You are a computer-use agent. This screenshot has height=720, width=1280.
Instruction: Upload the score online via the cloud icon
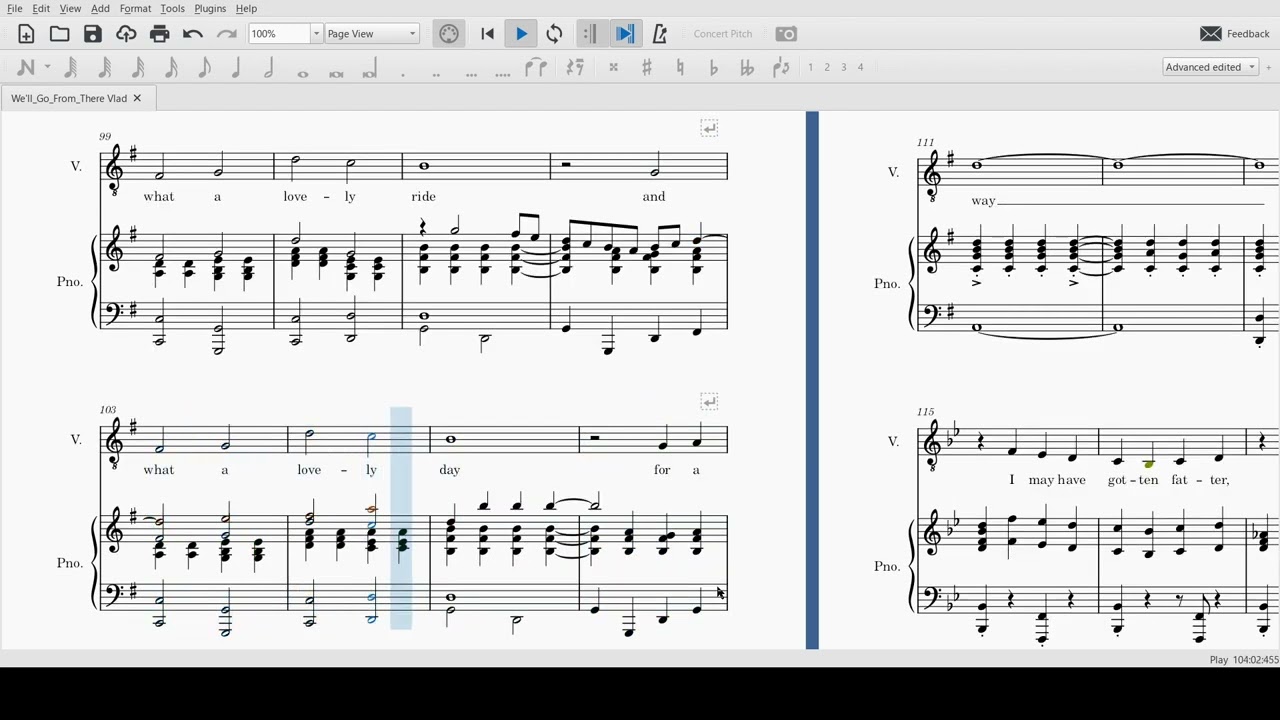[x=126, y=34]
